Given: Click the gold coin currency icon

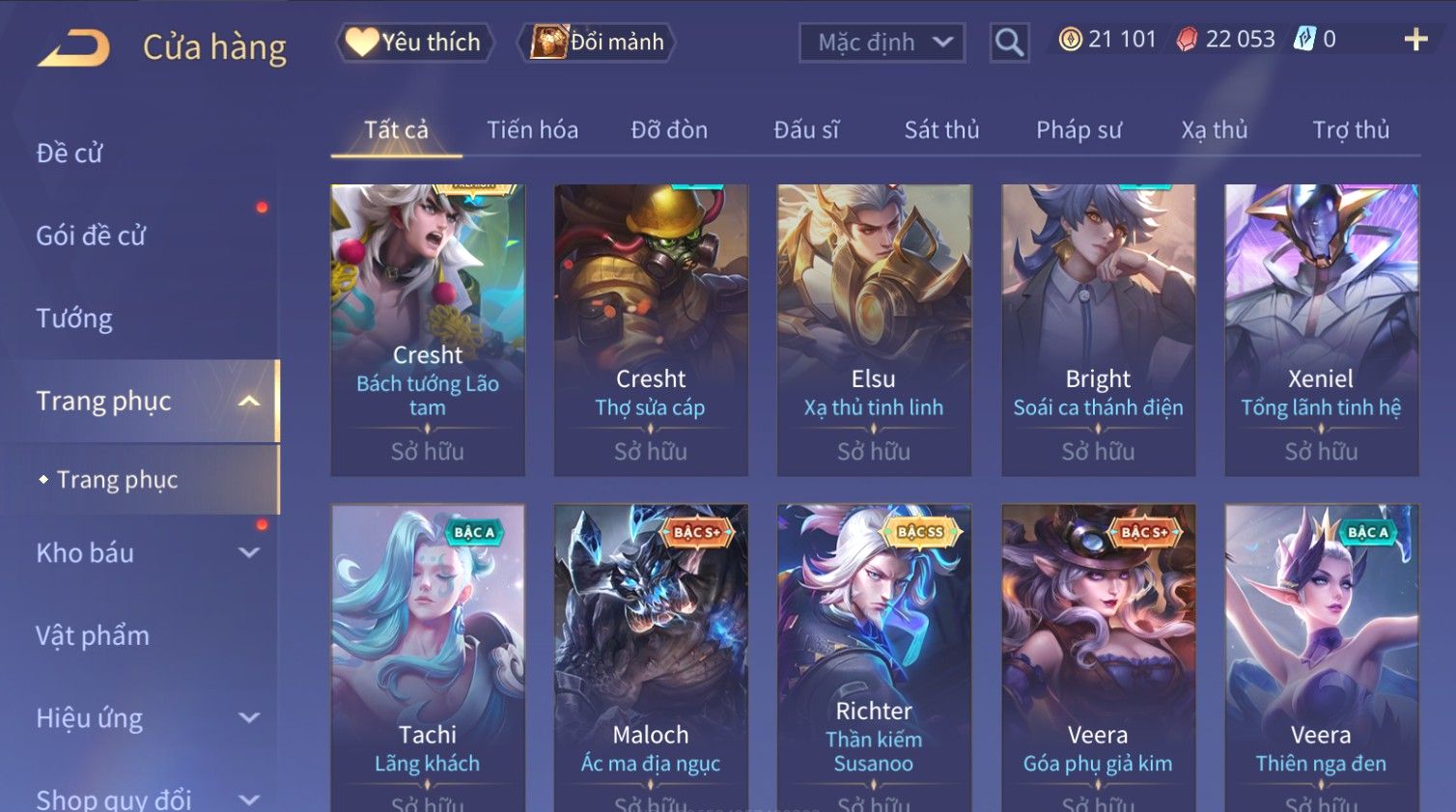Looking at the screenshot, I should (x=1070, y=40).
